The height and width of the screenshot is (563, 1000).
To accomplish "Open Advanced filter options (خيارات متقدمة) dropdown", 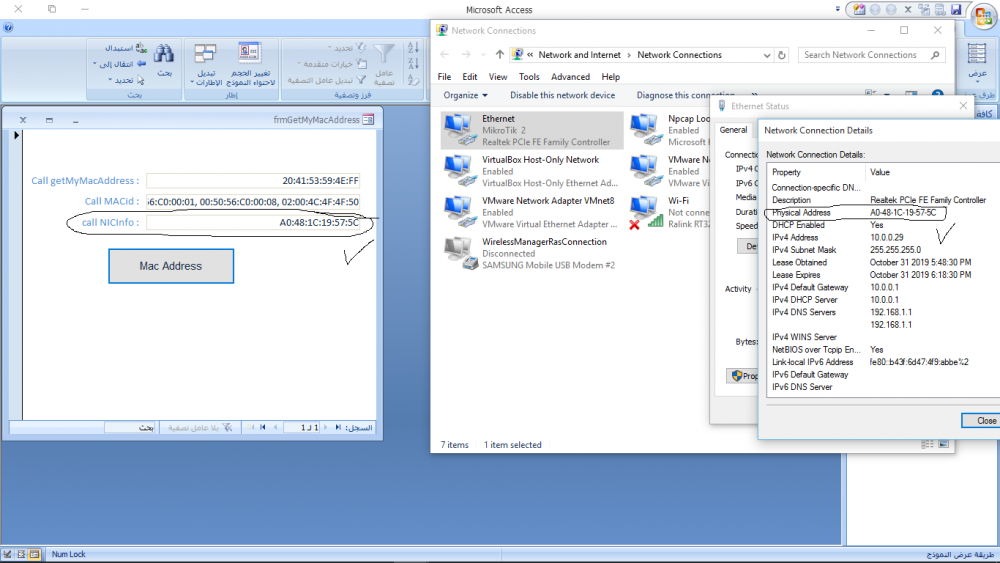I will click(332, 64).
